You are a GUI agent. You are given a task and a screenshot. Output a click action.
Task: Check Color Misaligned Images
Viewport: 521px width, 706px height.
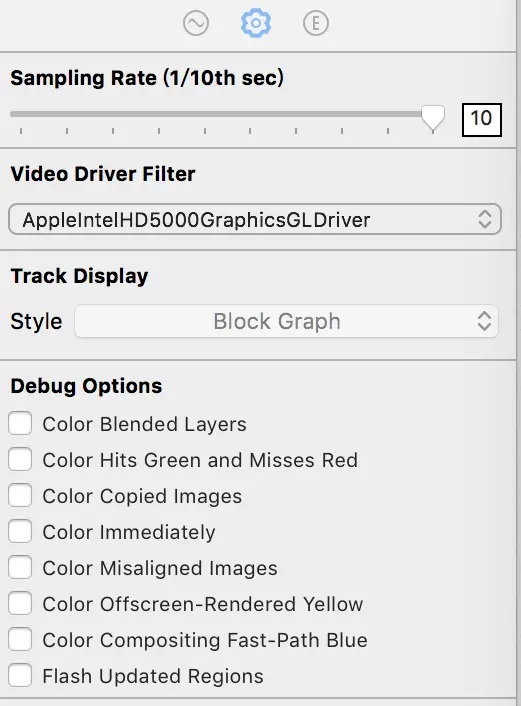coord(20,567)
